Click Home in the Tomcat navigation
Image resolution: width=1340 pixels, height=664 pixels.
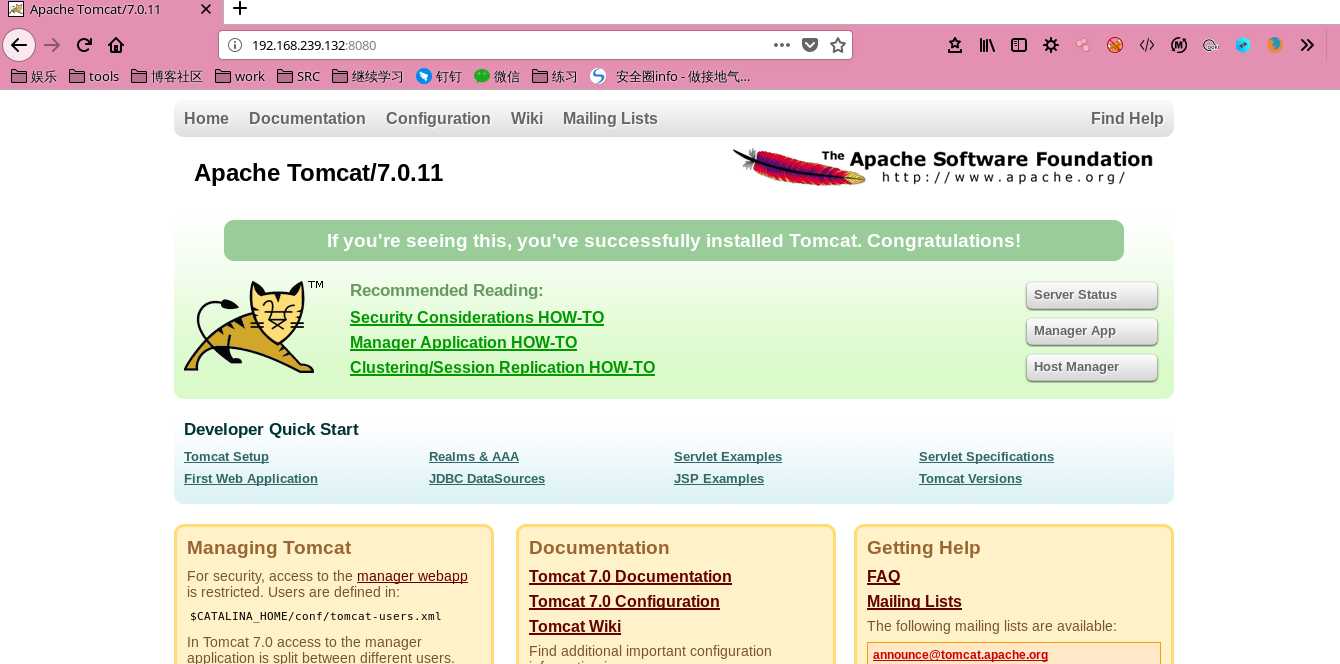tap(206, 118)
